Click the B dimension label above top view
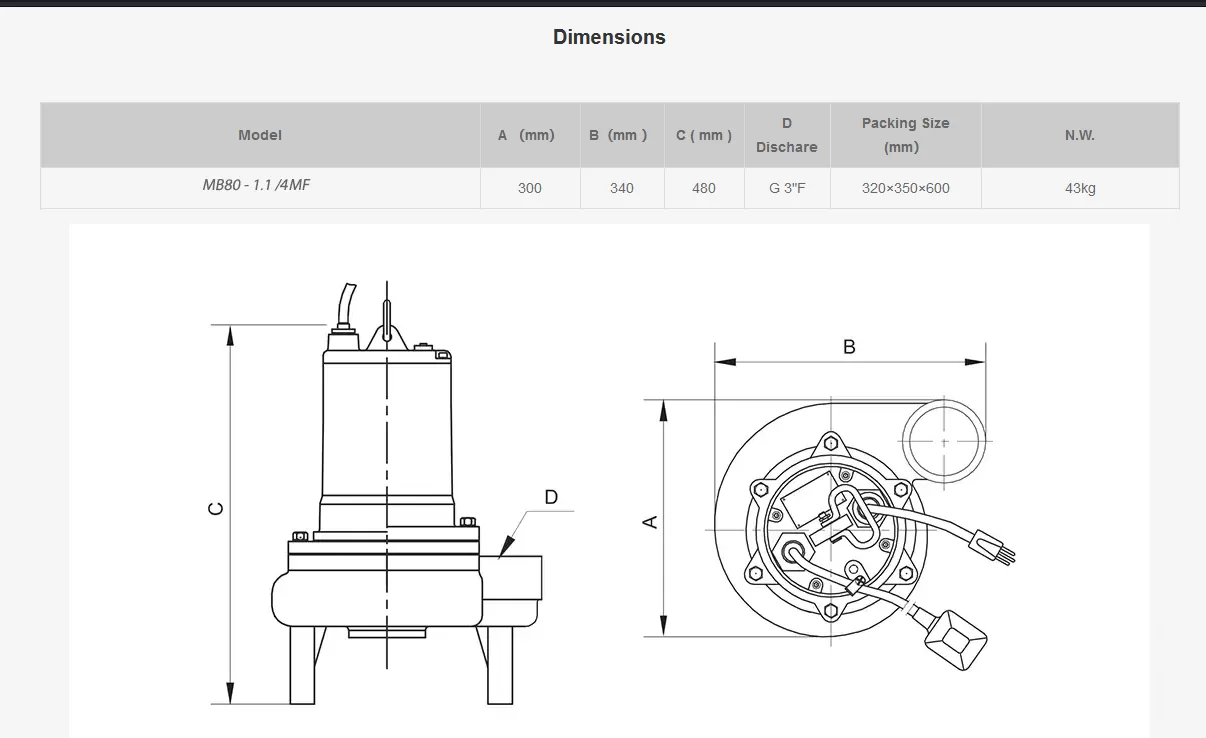The width and height of the screenshot is (1206, 738). [x=849, y=347]
